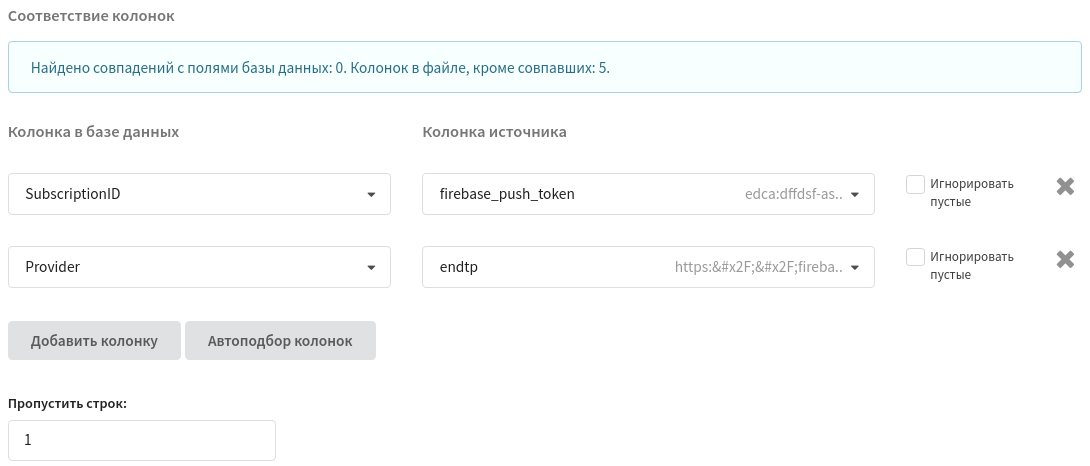Click the 'edca:dffdsf-as..' sample value preview

[x=794, y=194]
